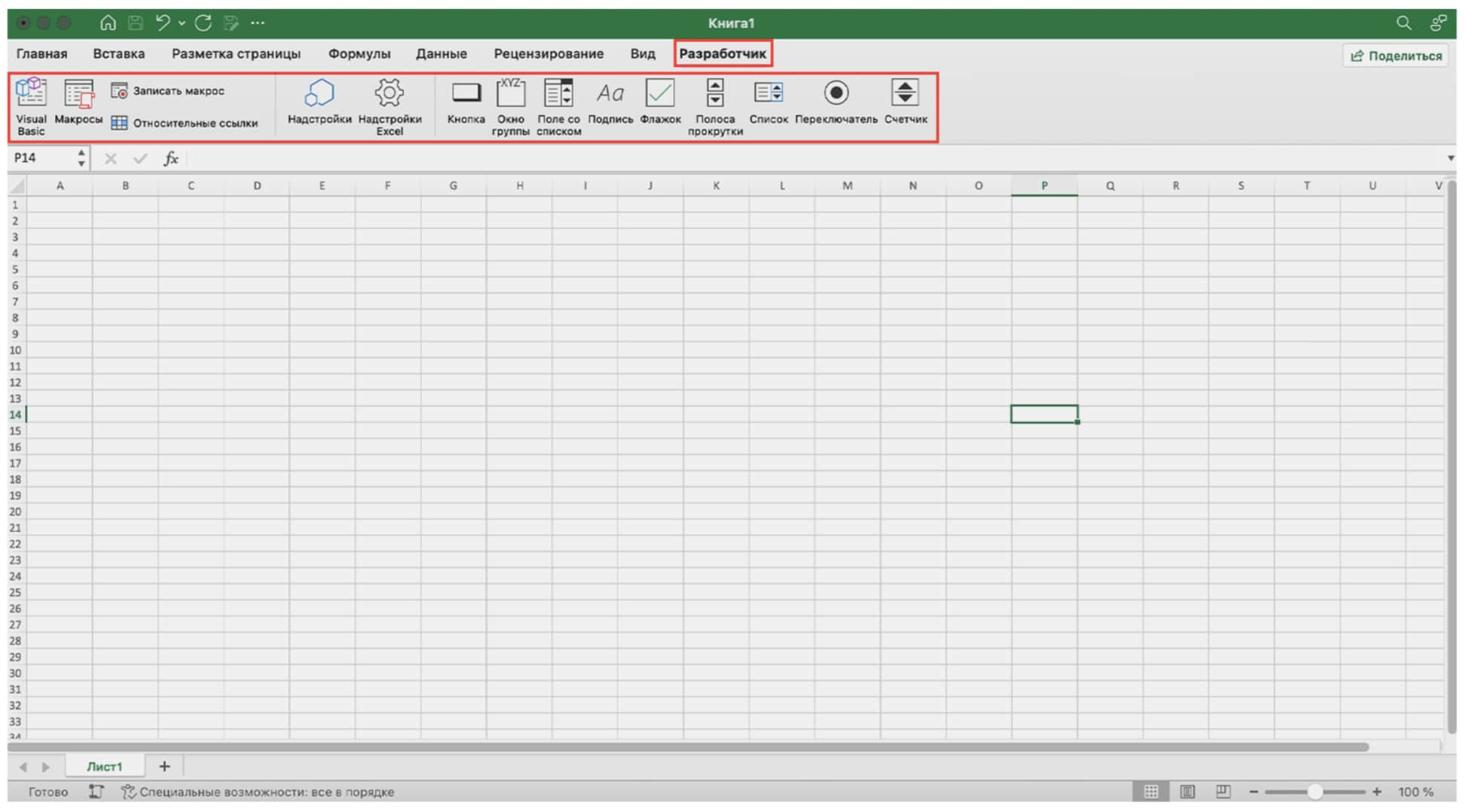Expand the formula bar arrow
The width and height of the screenshot is (1465, 812).
(x=1451, y=158)
